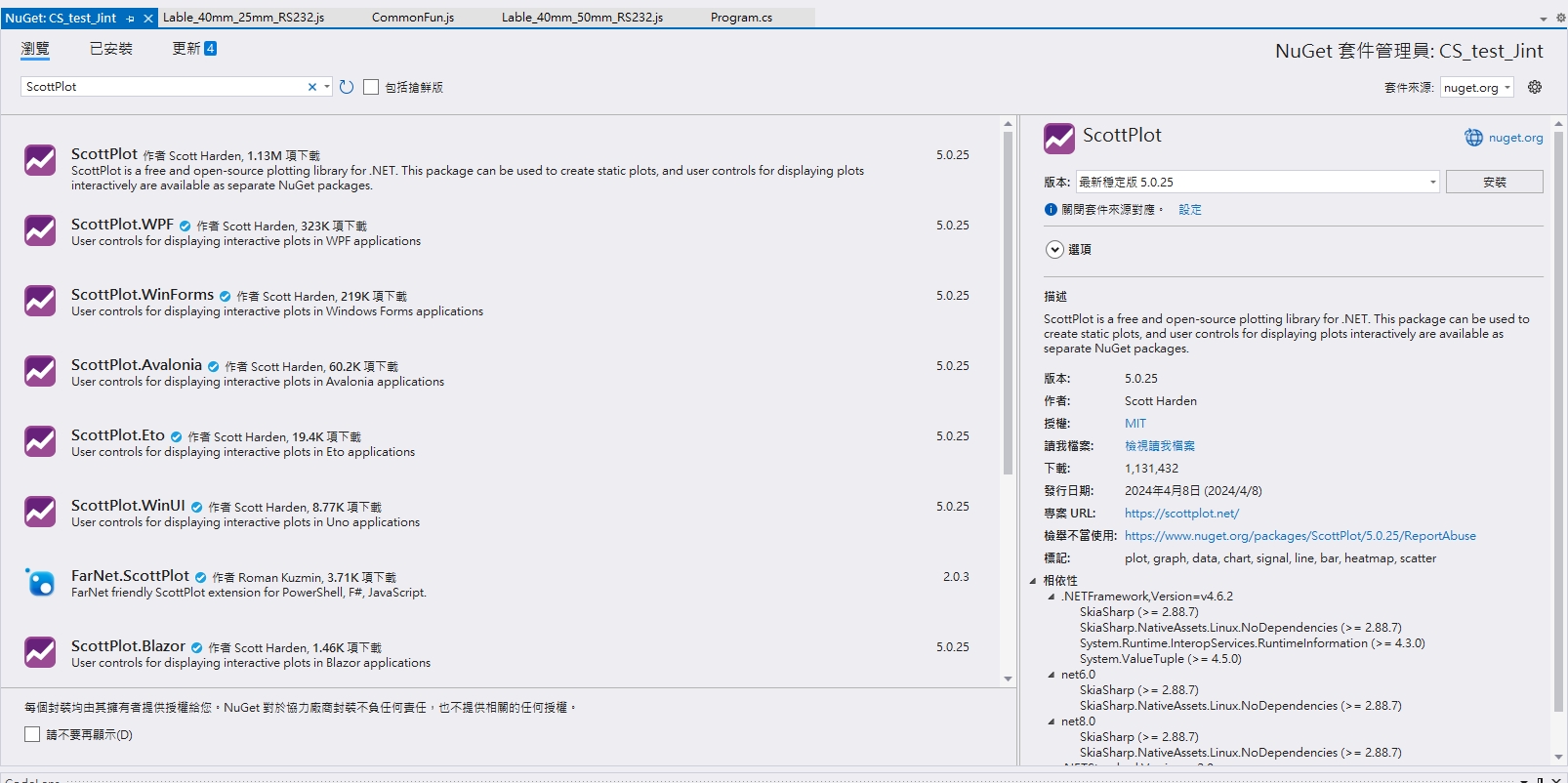Click the FarNet.ScottPlot package icon
Image resolution: width=1568 pixels, height=783 pixels.
pyautogui.click(x=40, y=582)
